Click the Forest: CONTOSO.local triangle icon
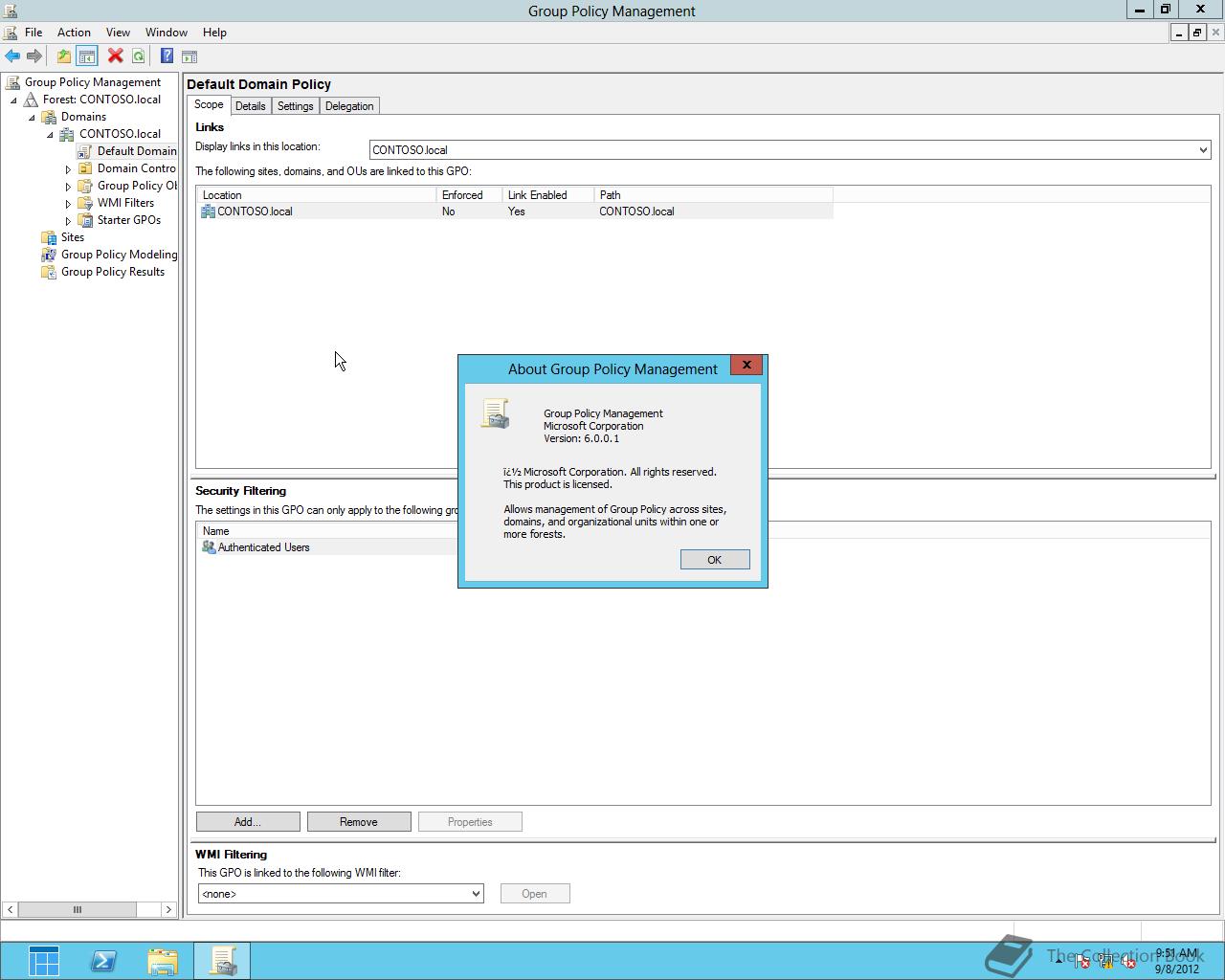The height and width of the screenshot is (980, 1225). [x=32, y=100]
